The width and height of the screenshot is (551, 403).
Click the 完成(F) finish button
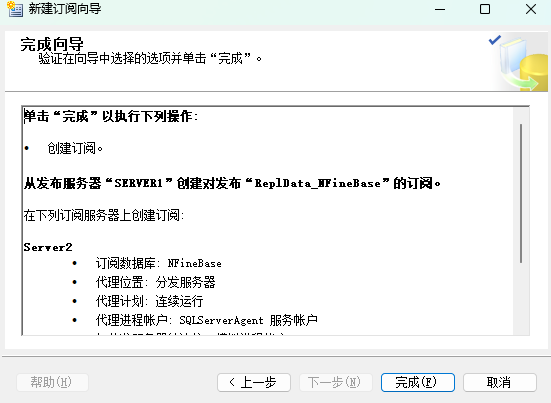(x=418, y=382)
